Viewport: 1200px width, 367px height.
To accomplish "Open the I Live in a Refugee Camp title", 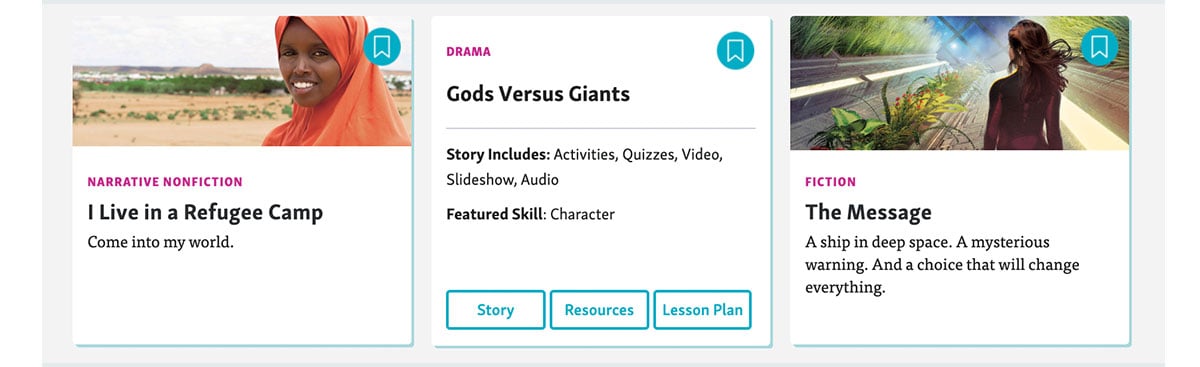I will click(205, 212).
